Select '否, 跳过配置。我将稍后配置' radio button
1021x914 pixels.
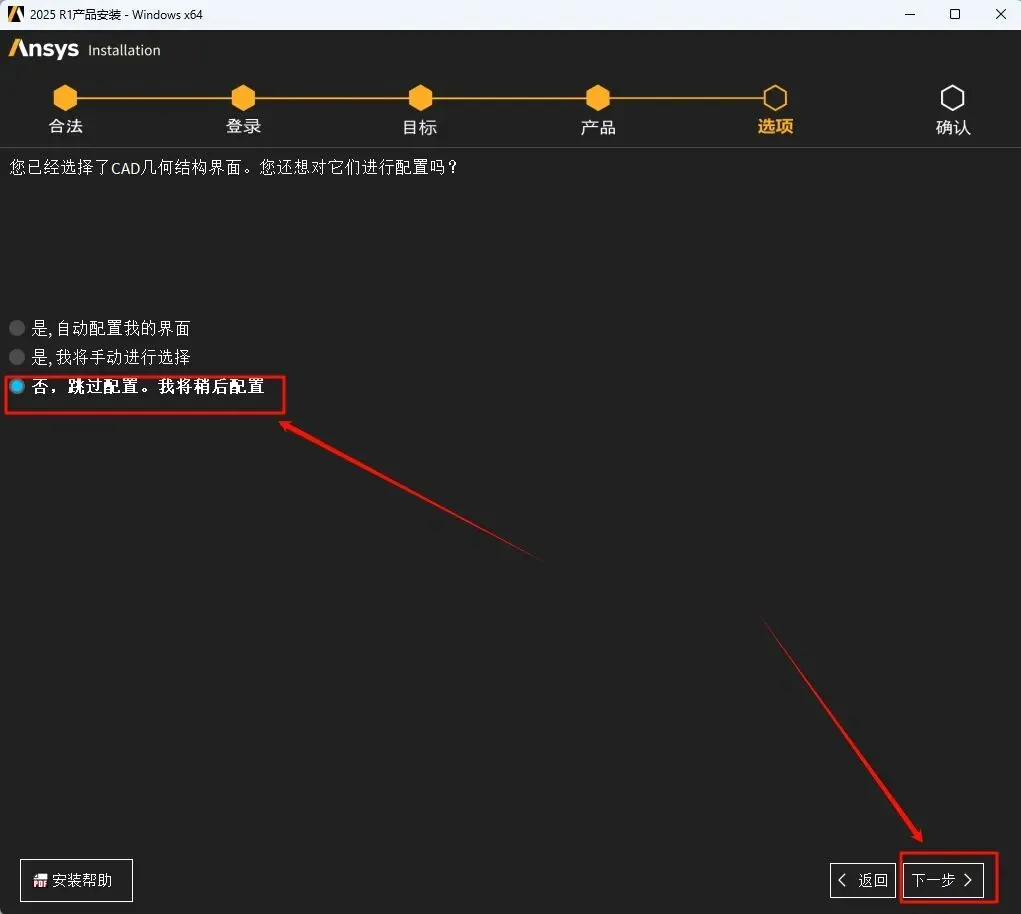pyautogui.click(x=18, y=386)
